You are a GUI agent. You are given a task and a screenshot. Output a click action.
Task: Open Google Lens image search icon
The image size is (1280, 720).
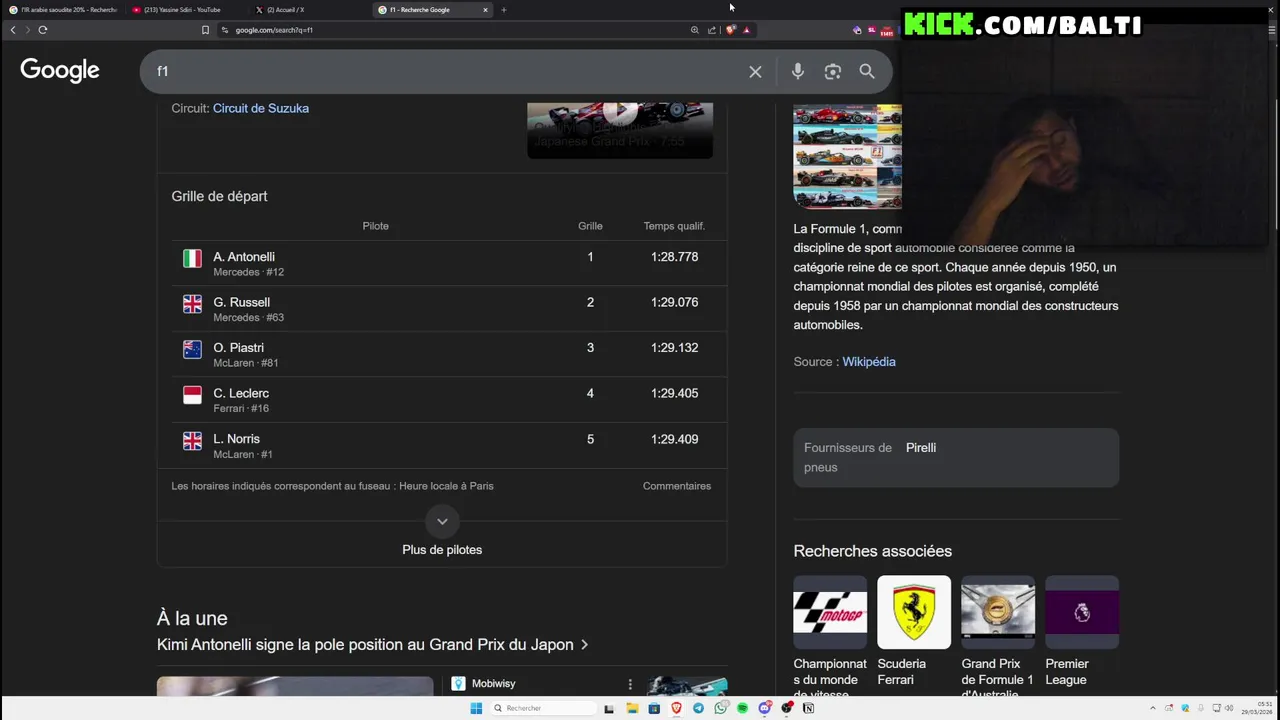832,71
